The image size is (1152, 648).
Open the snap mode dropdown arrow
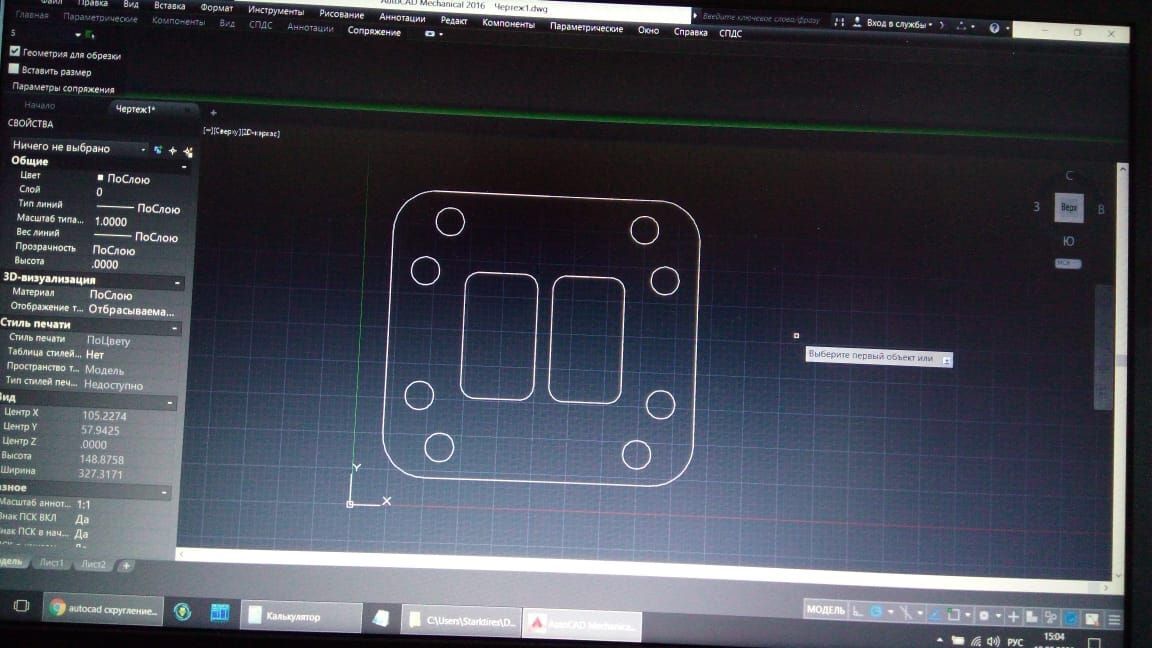click(x=890, y=612)
